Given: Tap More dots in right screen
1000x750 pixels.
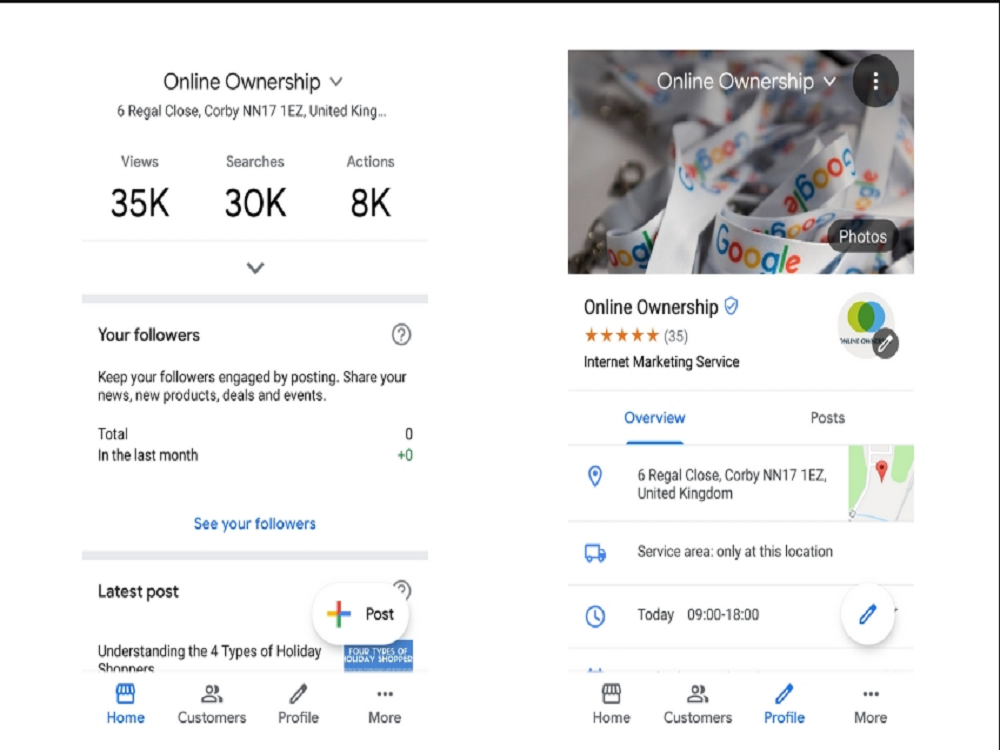Looking at the screenshot, I should [871, 704].
